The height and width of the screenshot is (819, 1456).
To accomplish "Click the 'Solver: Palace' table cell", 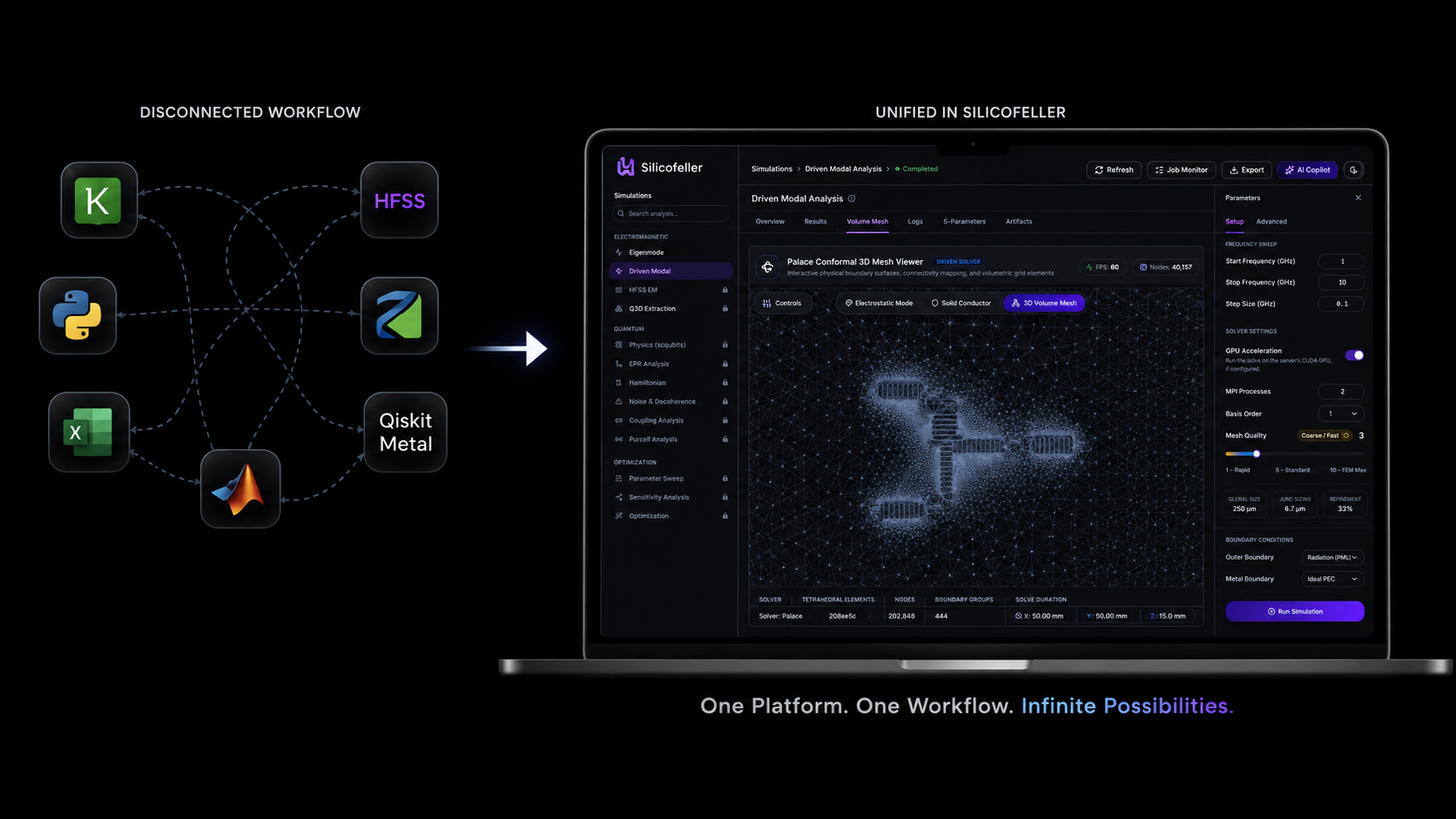I will pyautogui.click(x=780, y=616).
